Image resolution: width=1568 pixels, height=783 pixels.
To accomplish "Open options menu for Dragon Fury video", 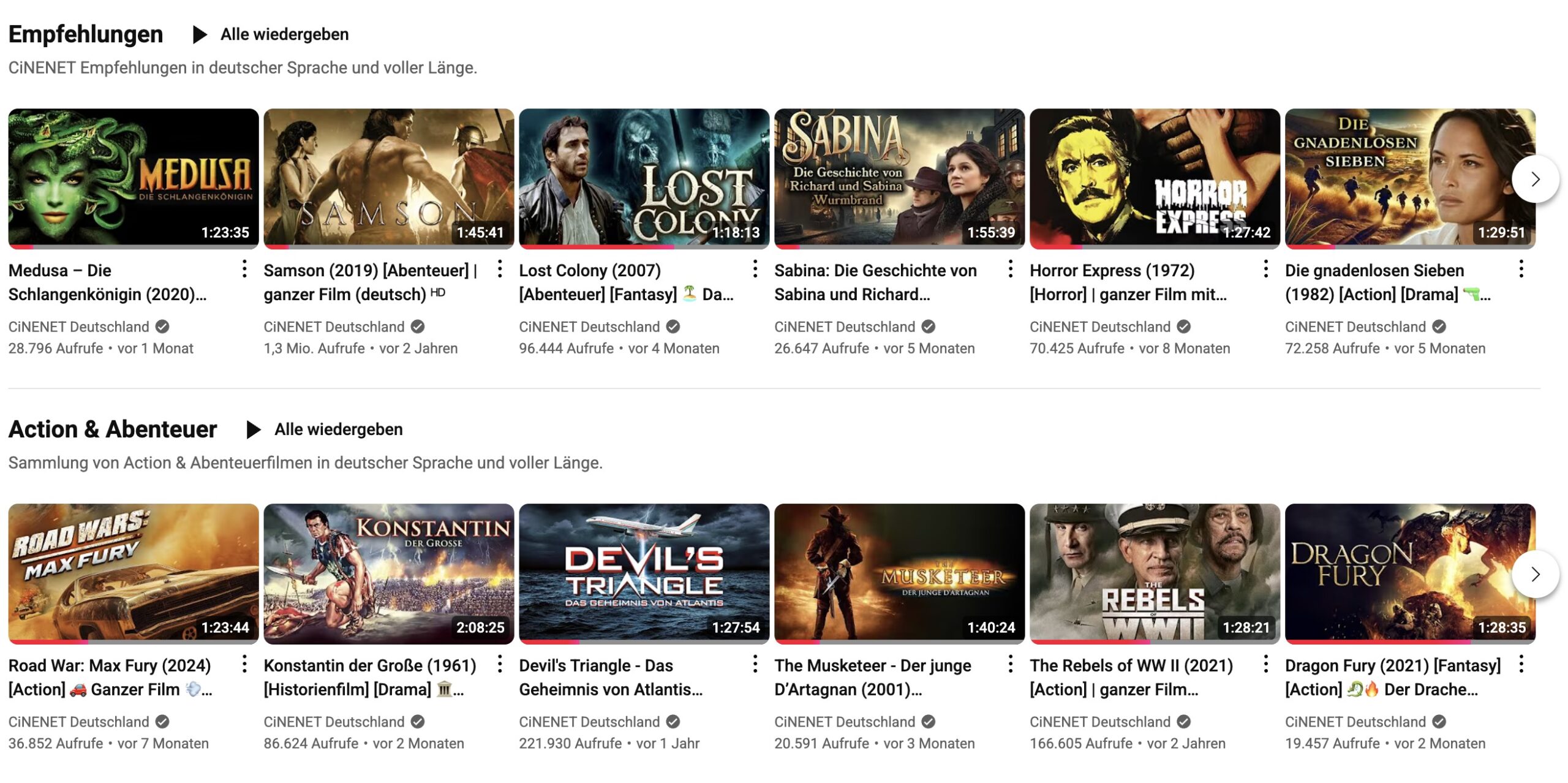I will tap(1521, 664).
